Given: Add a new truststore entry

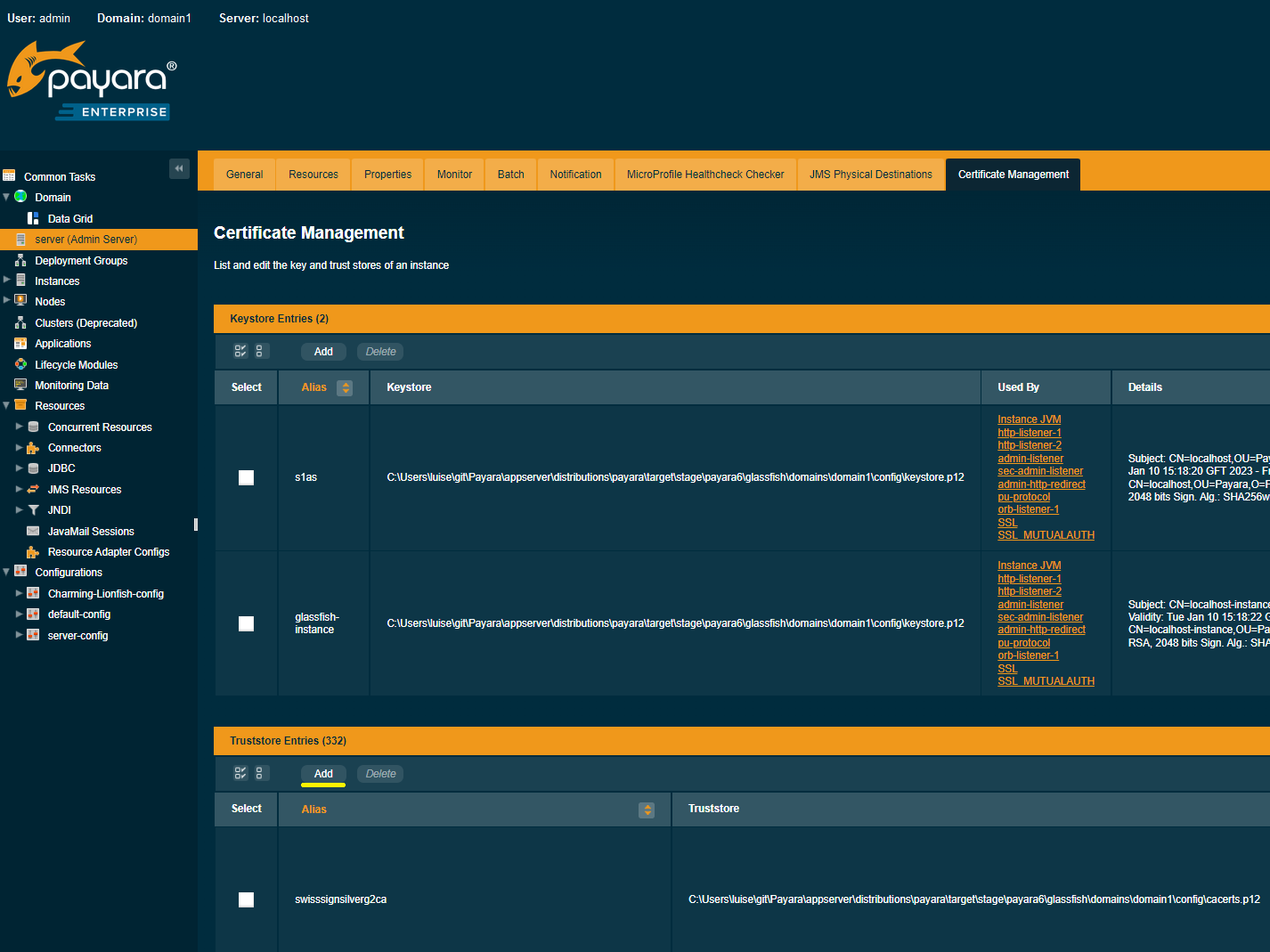Looking at the screenshot, I should tap(323, 774).
